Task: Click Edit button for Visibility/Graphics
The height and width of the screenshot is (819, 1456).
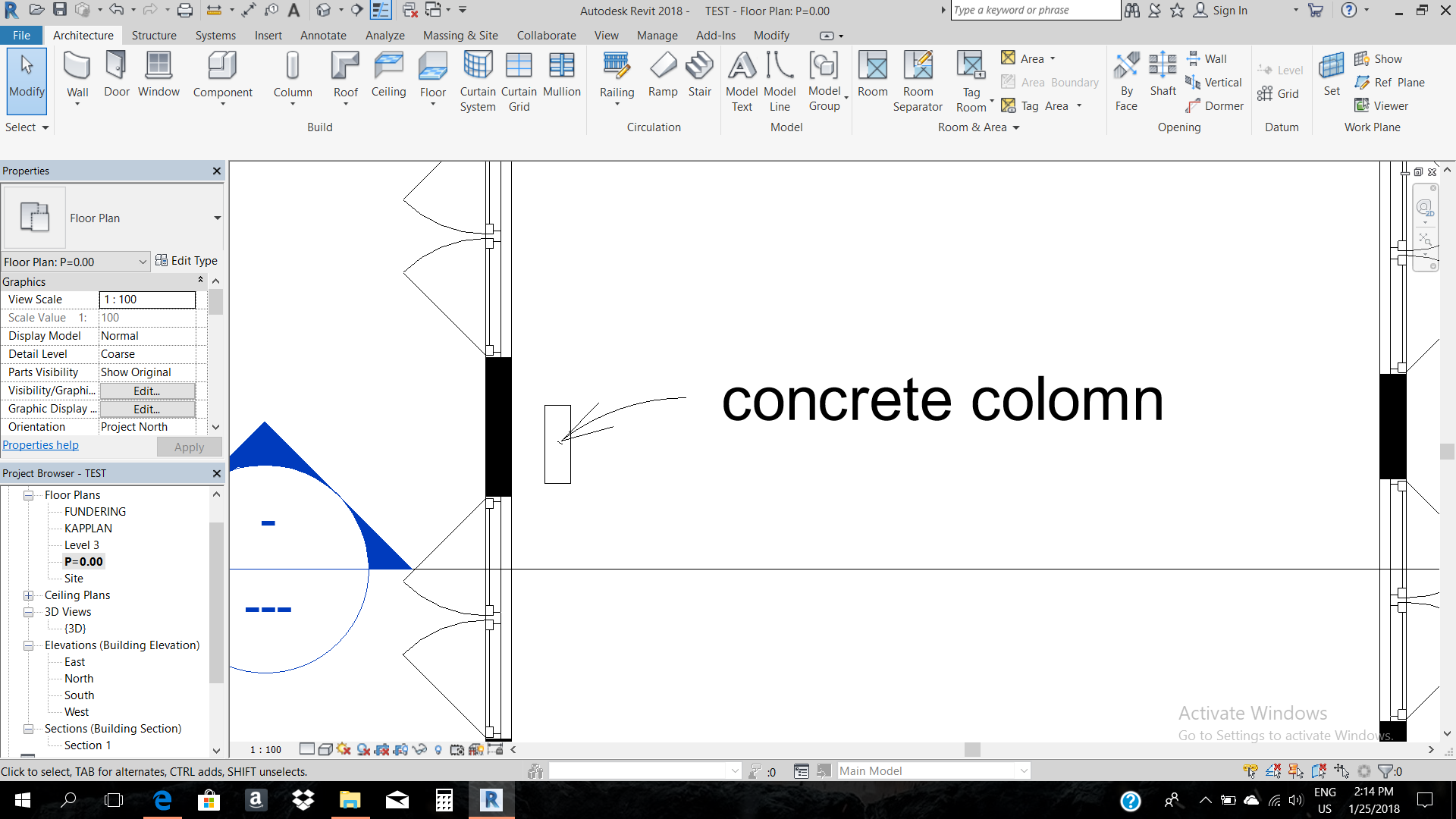Action: [147, 391]
